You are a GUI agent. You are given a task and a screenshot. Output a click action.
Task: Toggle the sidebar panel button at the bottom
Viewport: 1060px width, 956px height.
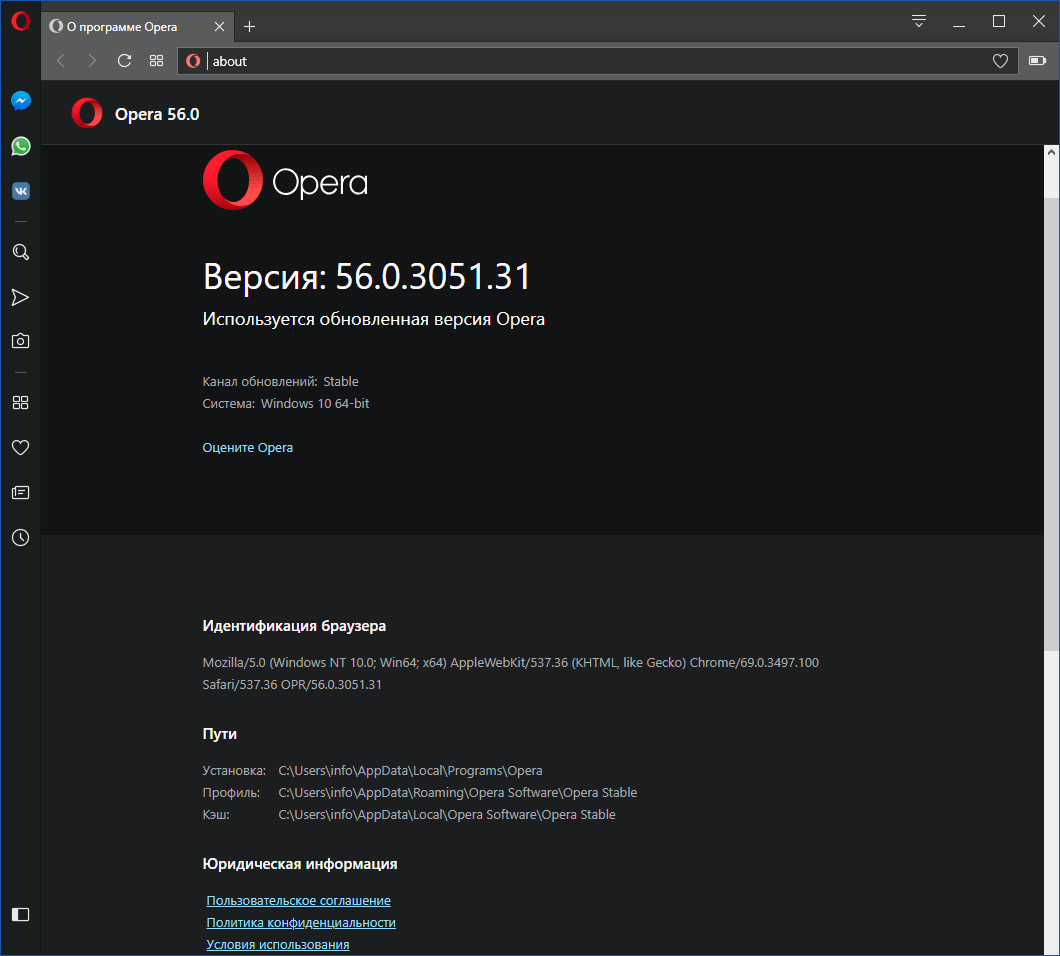tap(20, 915)
